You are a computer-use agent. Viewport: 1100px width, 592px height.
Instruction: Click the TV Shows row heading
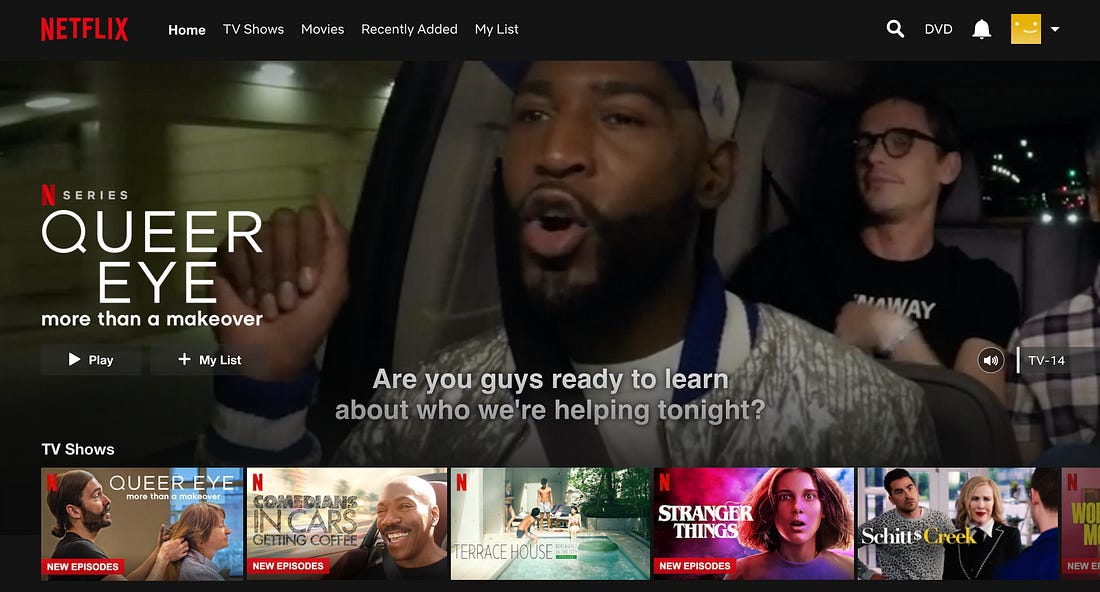(78, 450)
